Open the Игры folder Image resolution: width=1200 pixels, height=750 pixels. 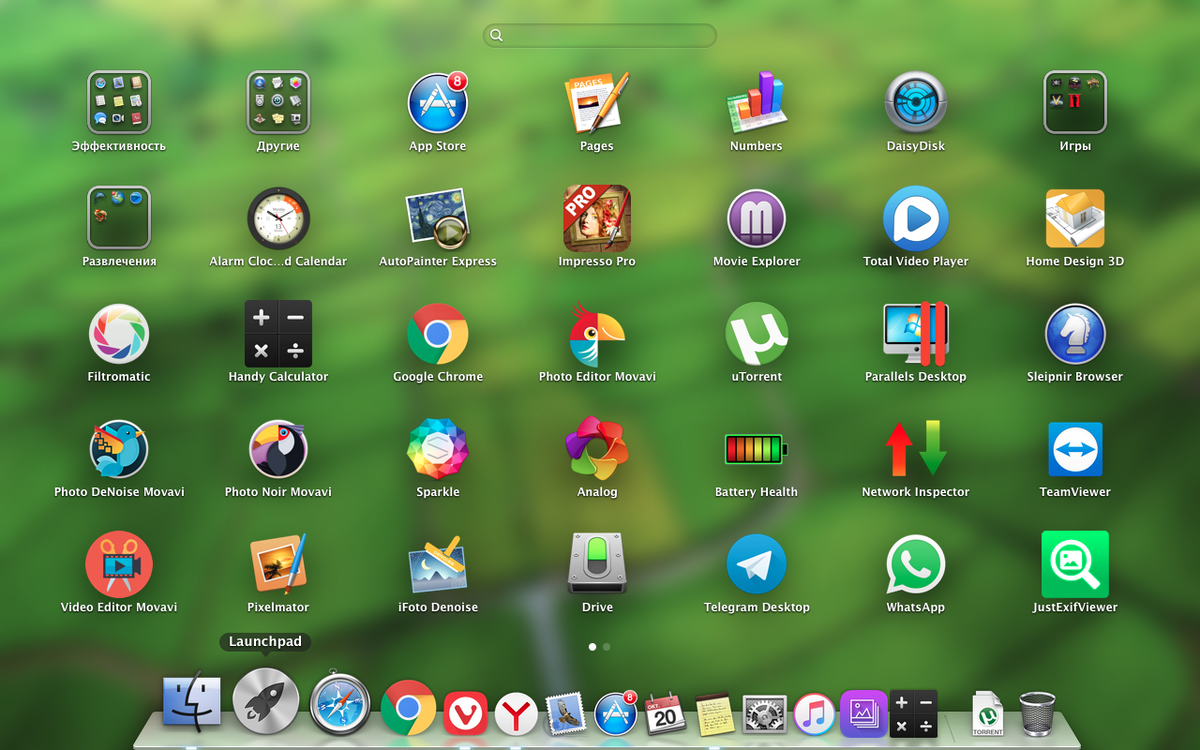tap(1075, 102)
